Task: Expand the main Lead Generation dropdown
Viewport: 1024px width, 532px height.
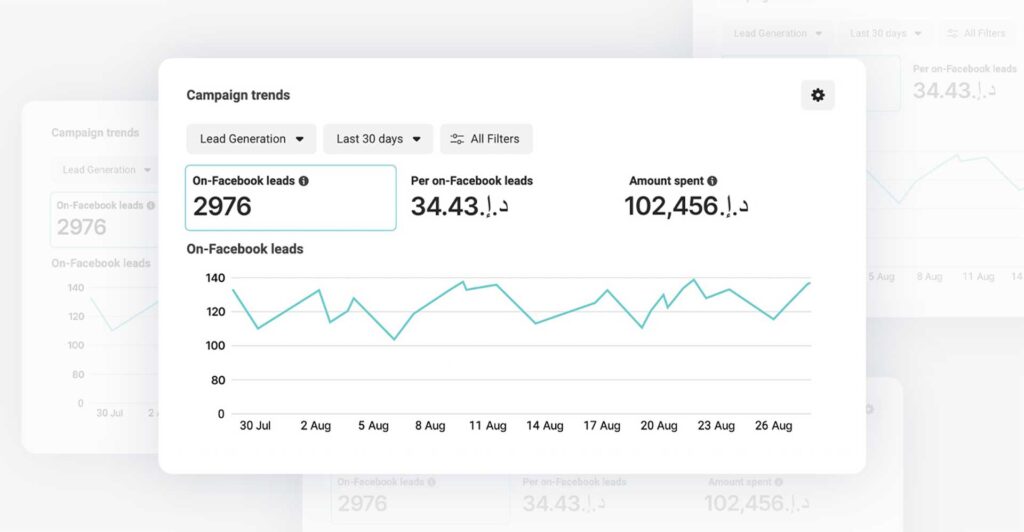Action: pyautogui.click(x=251, y=139)
